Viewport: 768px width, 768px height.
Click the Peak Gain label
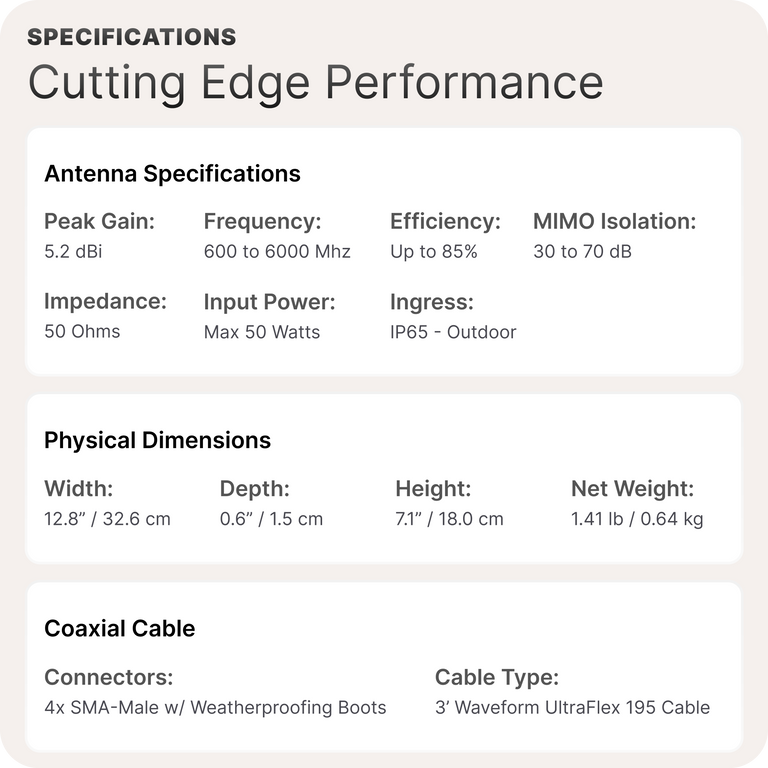click(99, 221)
